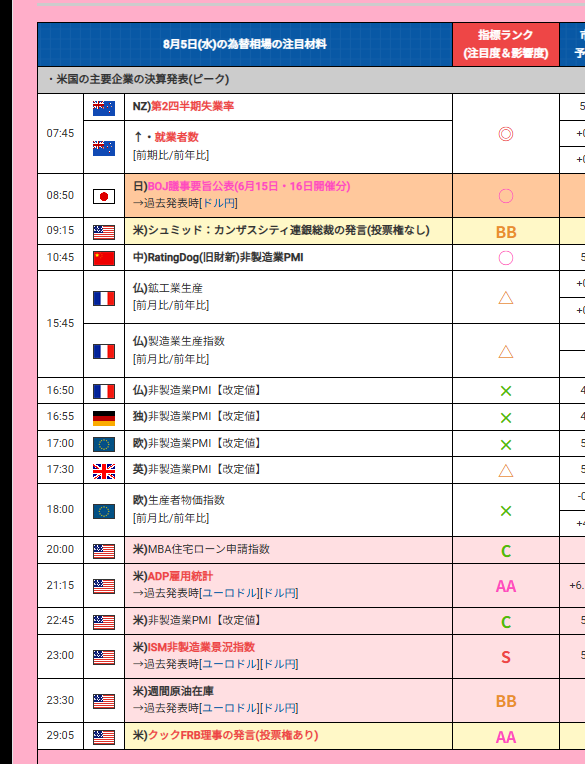
Task: Open ドル円 link under 週間原油在庫
Action: 279,708
